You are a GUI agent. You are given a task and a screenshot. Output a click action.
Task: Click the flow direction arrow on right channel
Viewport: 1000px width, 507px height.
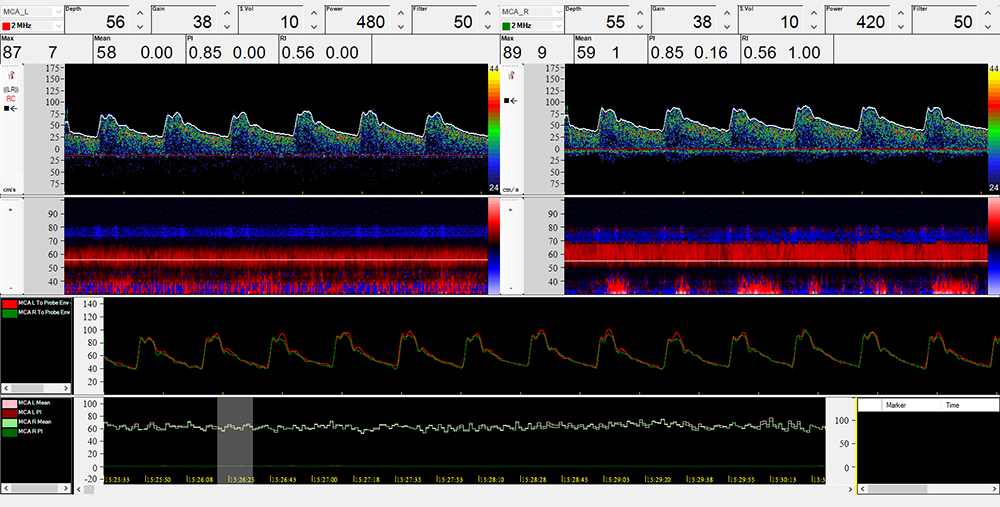pos(512,101)
